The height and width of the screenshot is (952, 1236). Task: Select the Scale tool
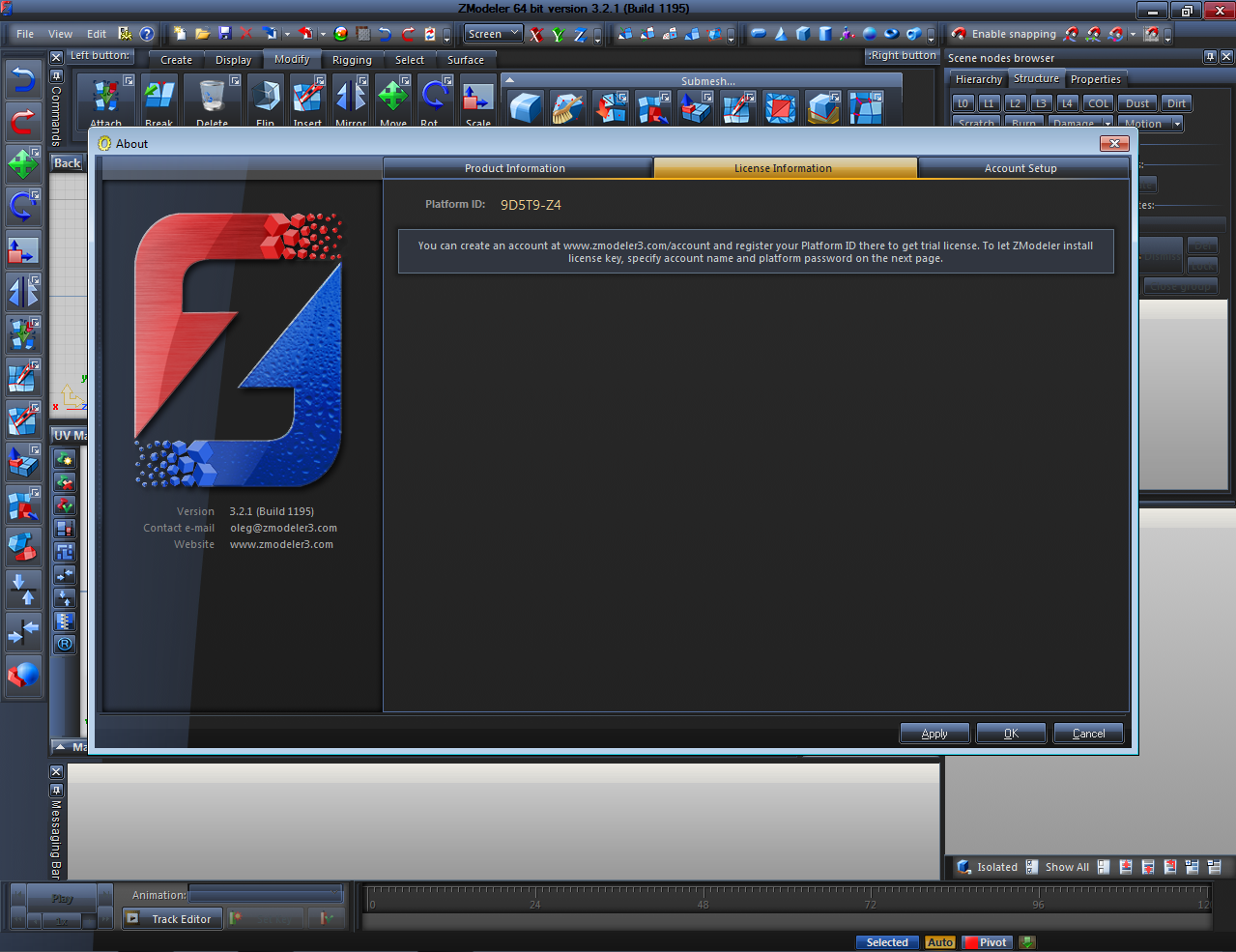pos(477,101)
